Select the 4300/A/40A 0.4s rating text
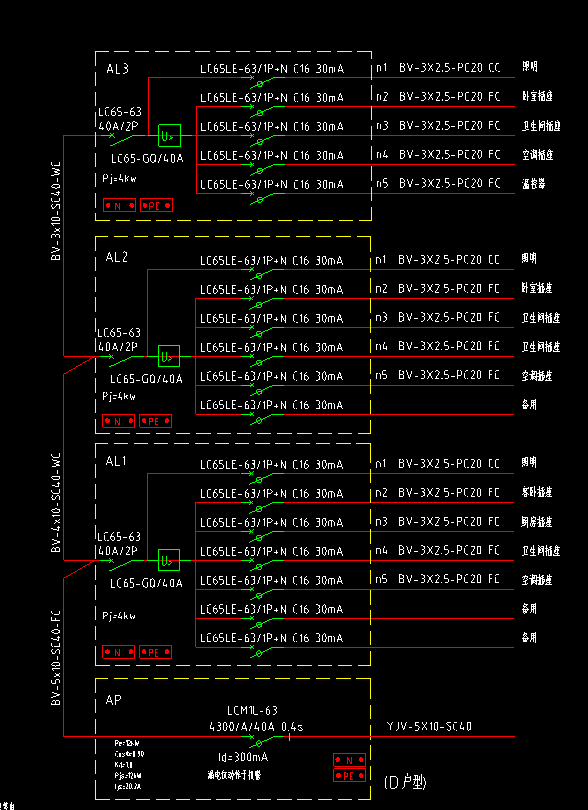This screenshot has width=588, height=810. [256, 727]
